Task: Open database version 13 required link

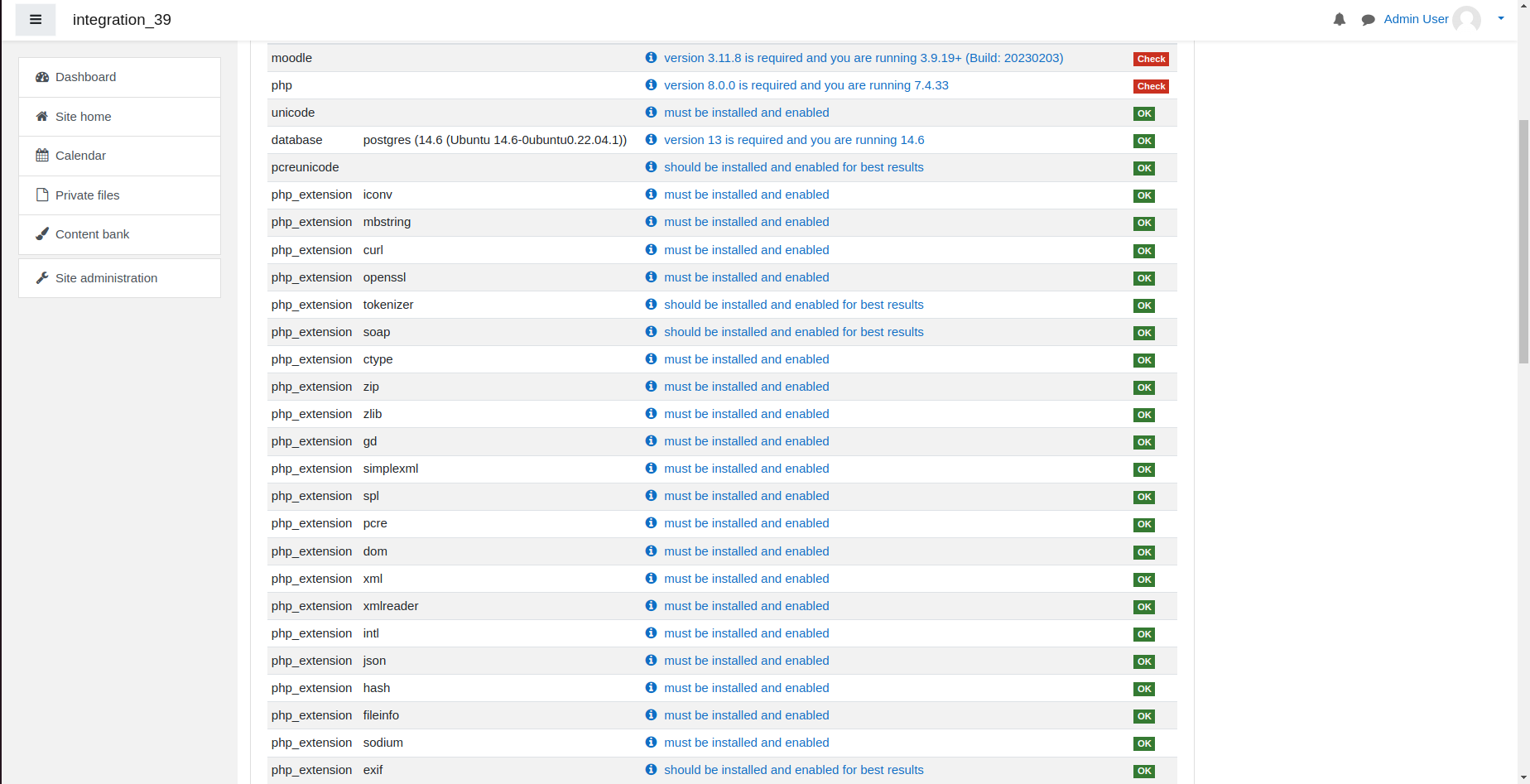Action: click(794, 140)
